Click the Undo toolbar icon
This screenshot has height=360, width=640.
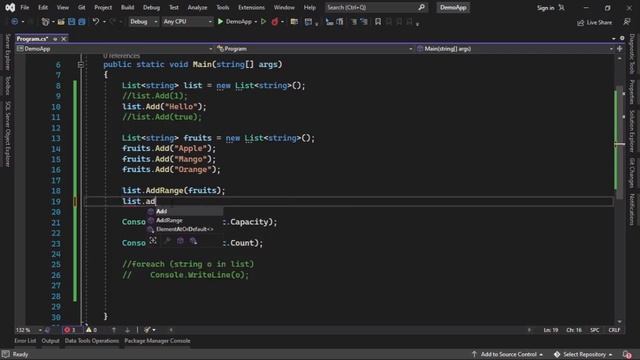[x=96, y=22]
